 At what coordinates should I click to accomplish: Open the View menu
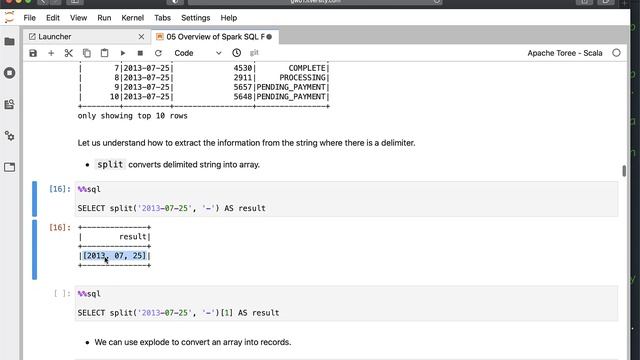pos(78,18)
